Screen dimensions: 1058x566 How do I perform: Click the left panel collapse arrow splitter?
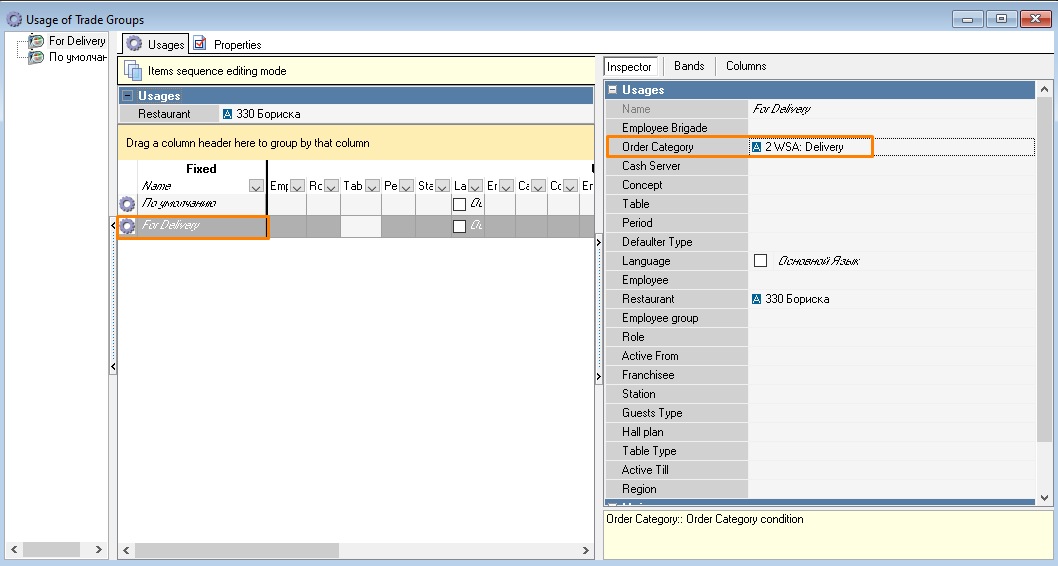(x=113, y=295)
